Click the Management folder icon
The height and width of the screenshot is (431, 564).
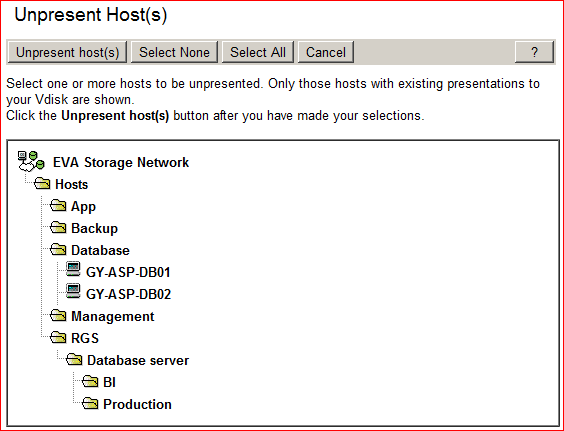pyautogui.click(x=58, y=316)
